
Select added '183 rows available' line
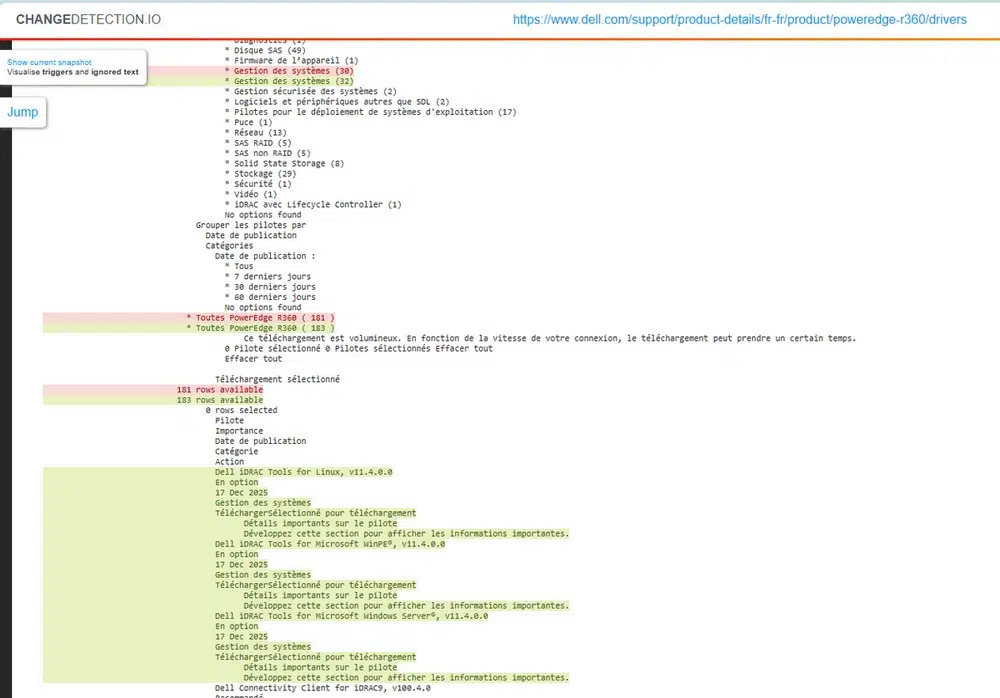click(219, 400)
